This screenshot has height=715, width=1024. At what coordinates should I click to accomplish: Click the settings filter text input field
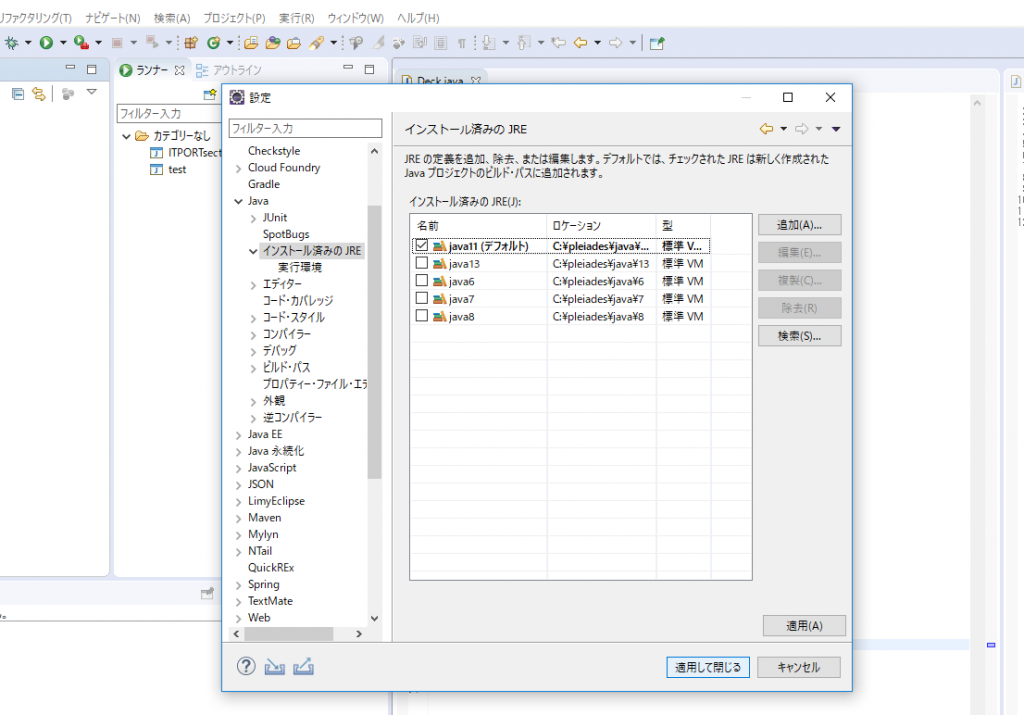point(305,129)
